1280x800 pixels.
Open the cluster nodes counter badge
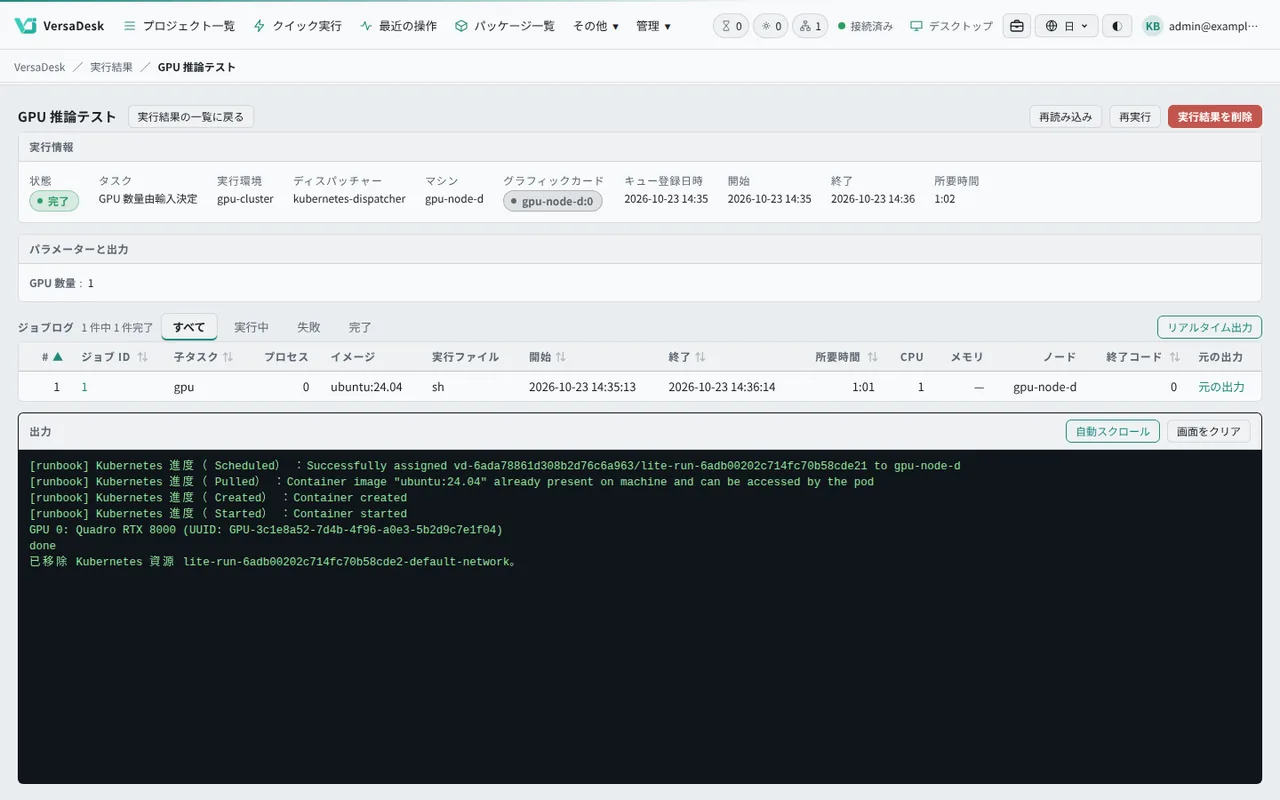point(810,26)
